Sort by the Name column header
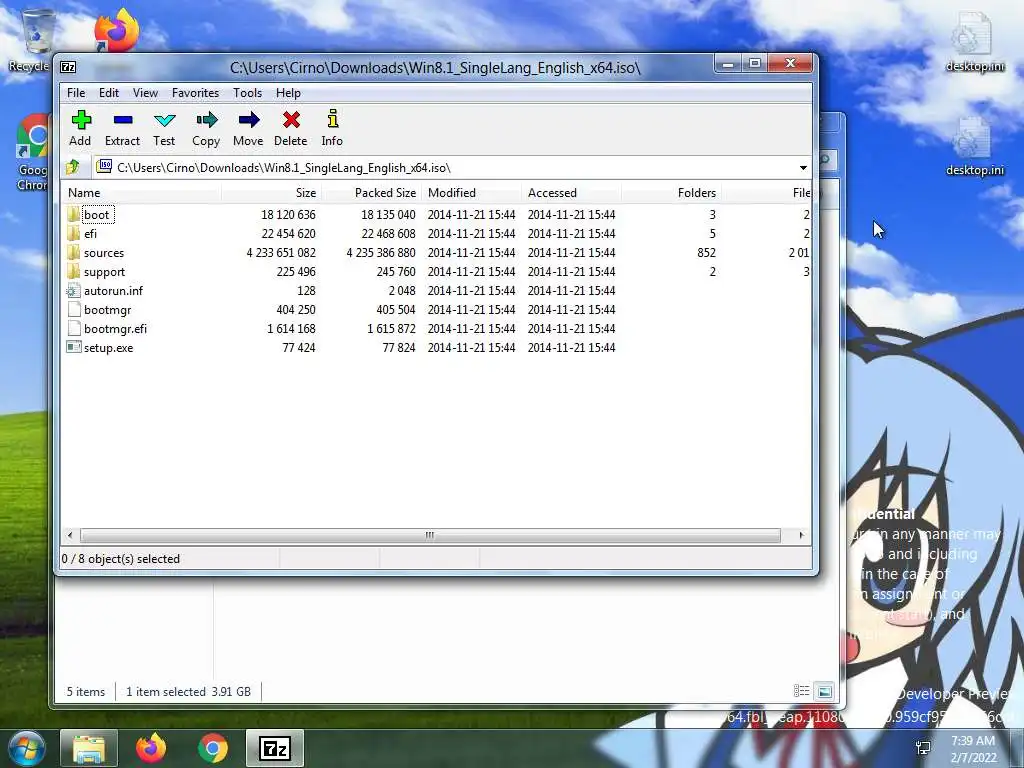The height and width of the screenshot is (768, 1024). (142, 193)
